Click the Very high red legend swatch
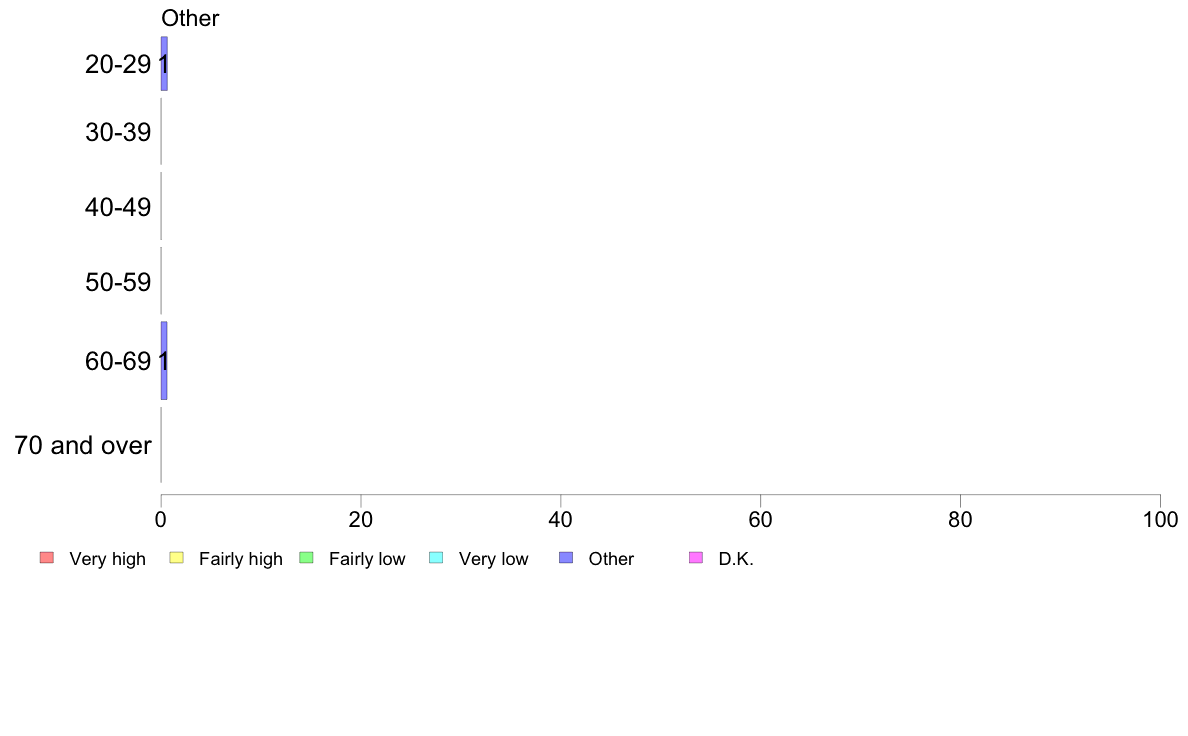The width and height of the screenshot is (1188, 736). [x=46, y=558]
